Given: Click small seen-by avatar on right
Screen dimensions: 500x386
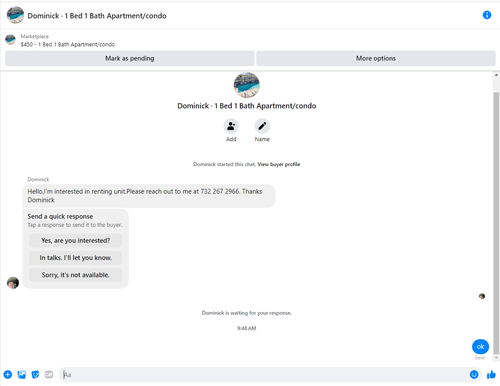Looking at the screenshot, I should (x=482, y=296).
